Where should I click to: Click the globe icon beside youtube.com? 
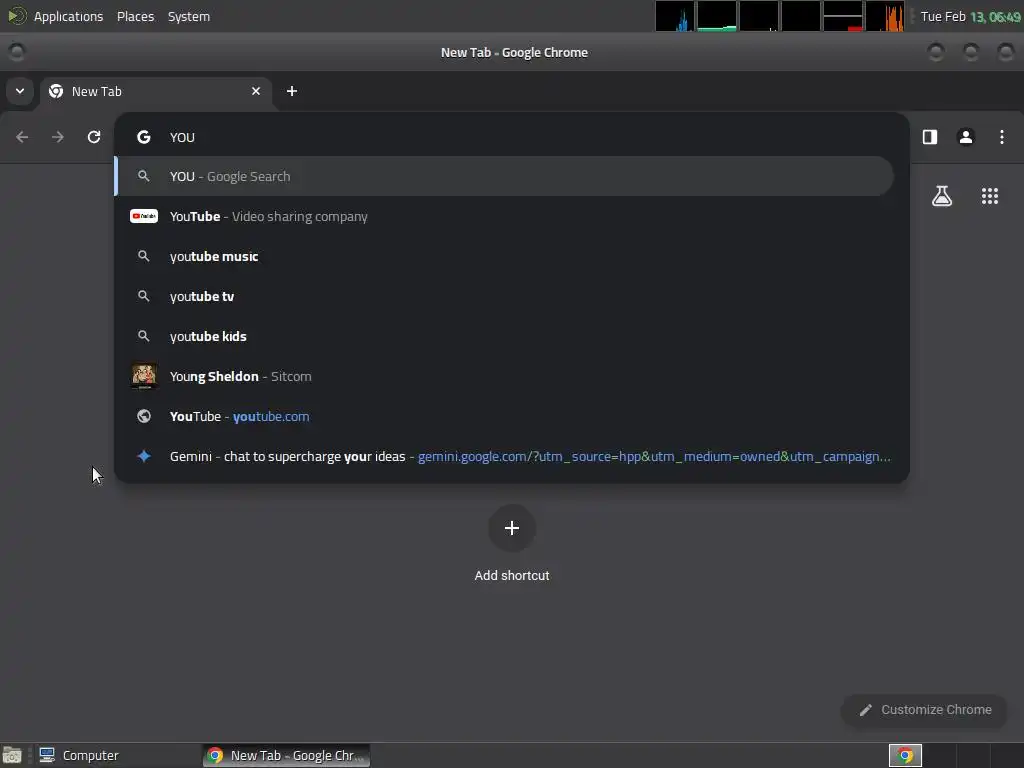click(x=144, y=416)
